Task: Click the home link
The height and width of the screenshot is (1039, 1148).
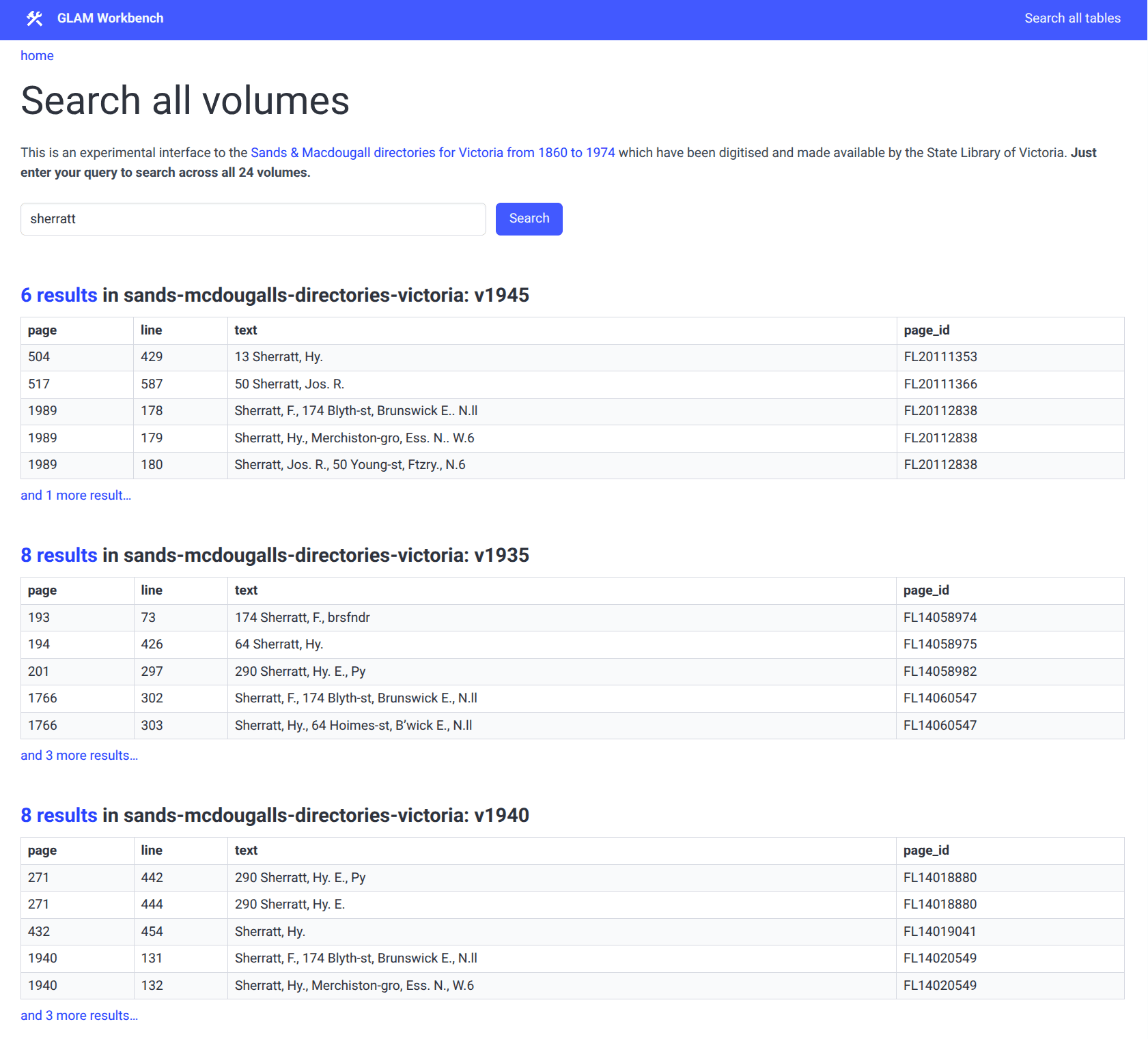Action: (x=37, y=55)
